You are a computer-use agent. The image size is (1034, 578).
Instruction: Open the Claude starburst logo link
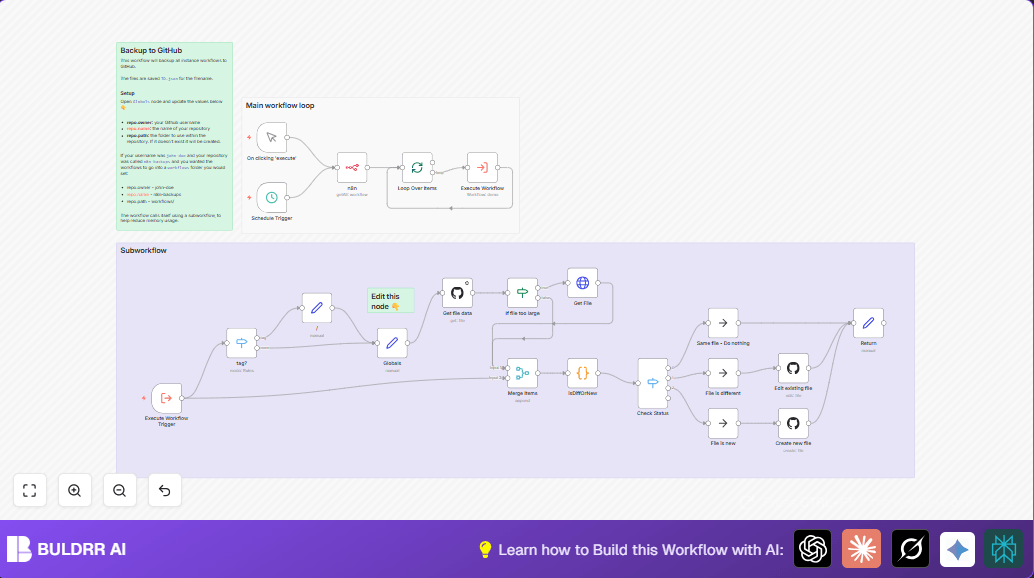(x=861, y=548)
